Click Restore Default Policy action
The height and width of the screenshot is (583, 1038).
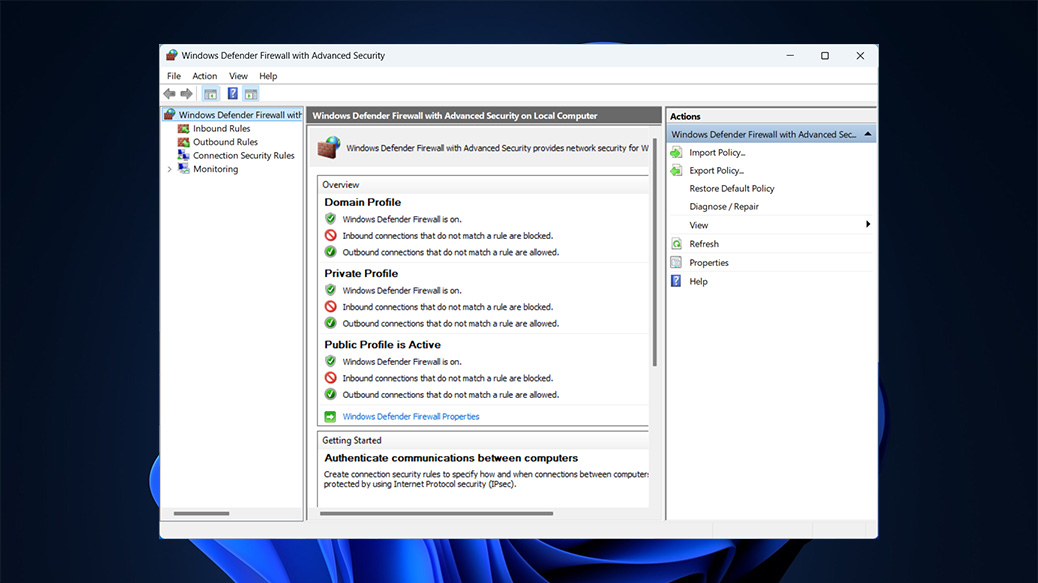[731, 189]
